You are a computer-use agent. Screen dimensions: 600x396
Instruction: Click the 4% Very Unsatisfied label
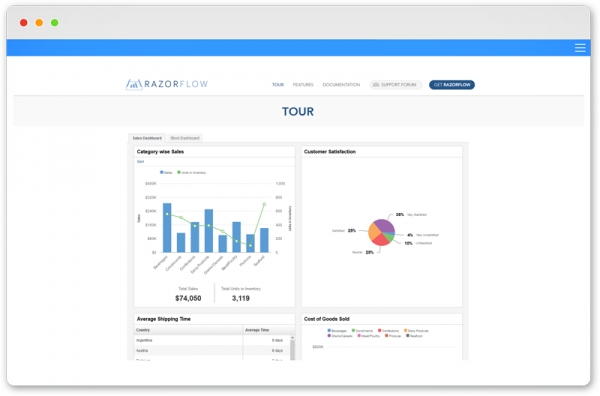[x=422, y=235]
